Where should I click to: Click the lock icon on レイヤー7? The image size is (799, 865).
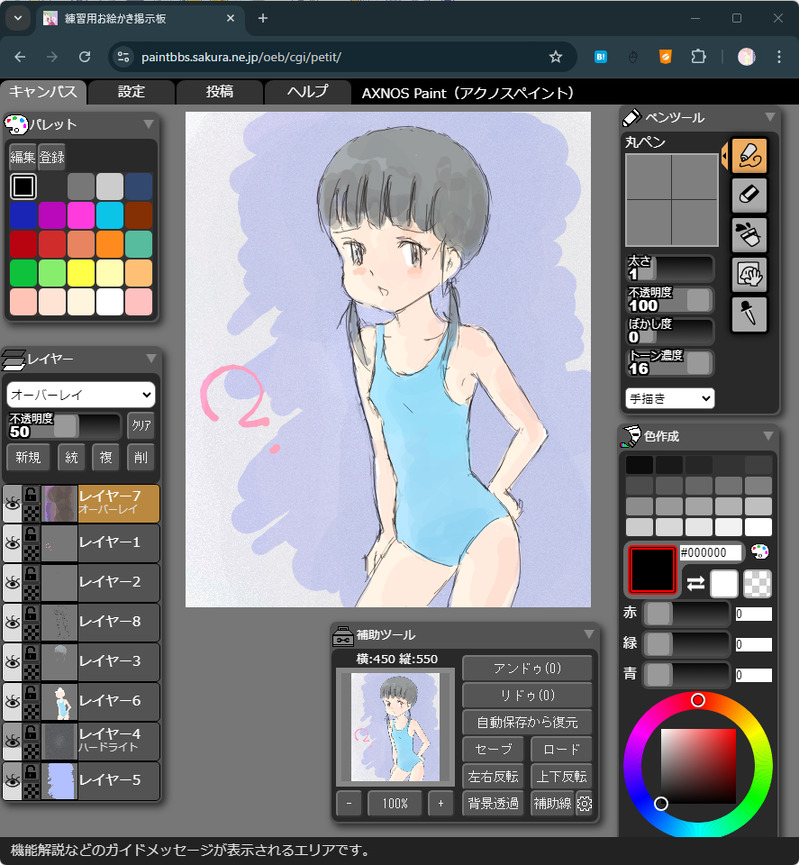(31, 494)
